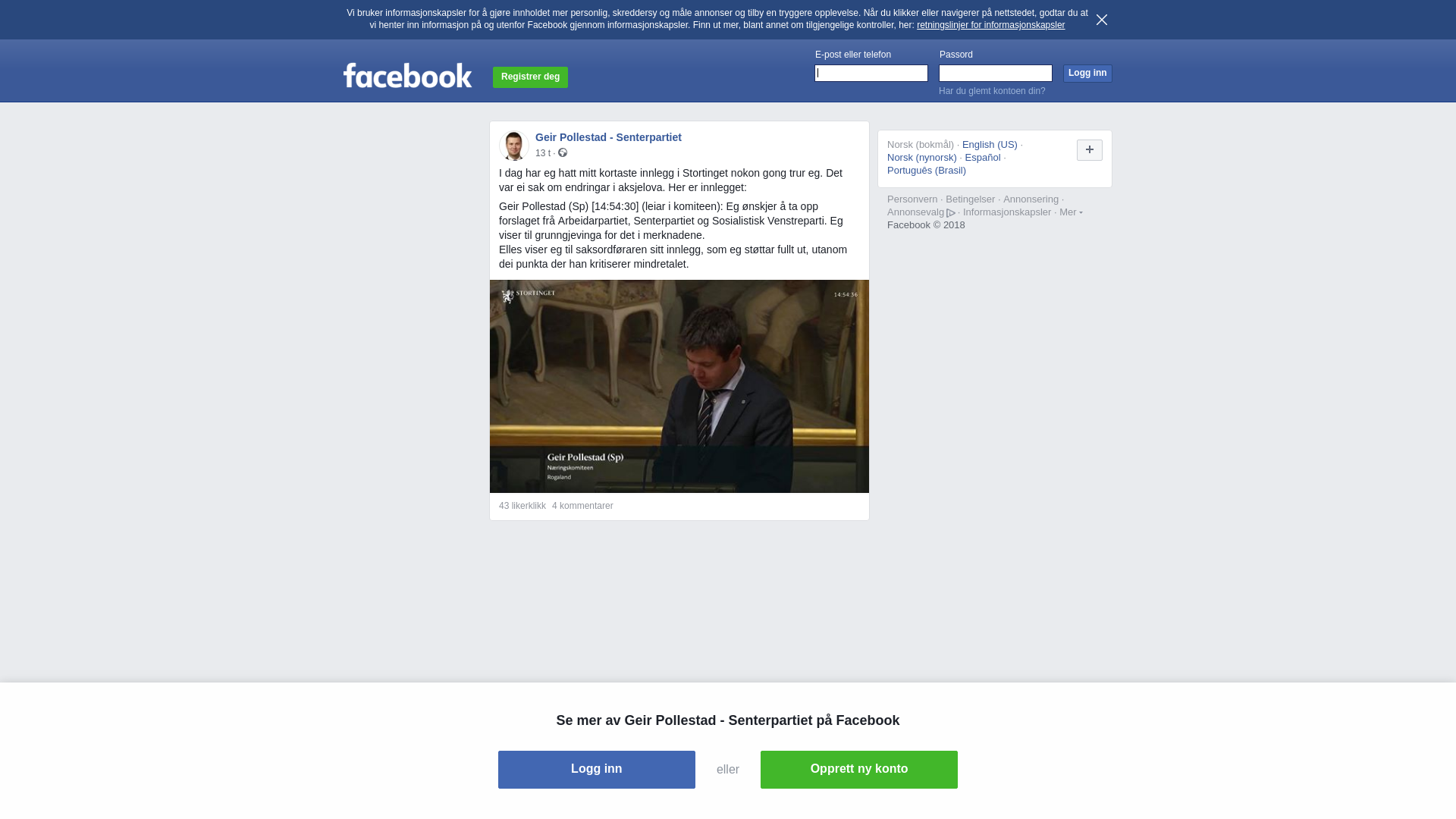Screen dimensions: 1456x819
Task: Open retningslinjer for informasjonskapsler link
Action: 990,25
